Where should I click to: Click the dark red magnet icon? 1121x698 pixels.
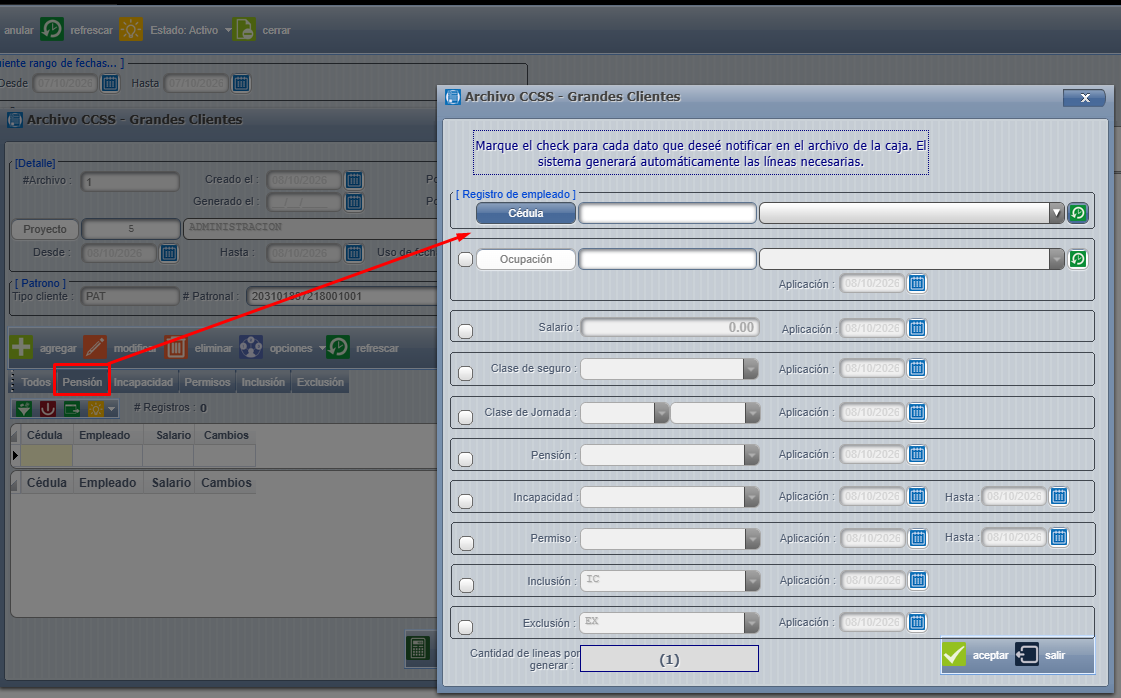(48, 408)
